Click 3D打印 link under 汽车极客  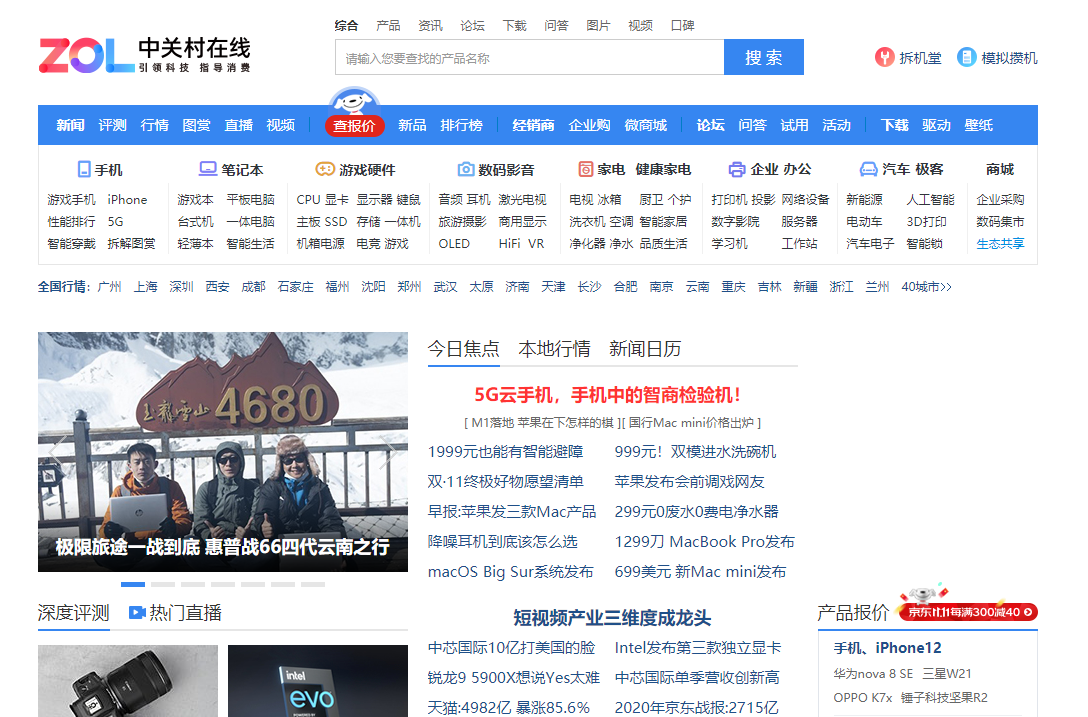pyautogui.click(x=926, y=221)
